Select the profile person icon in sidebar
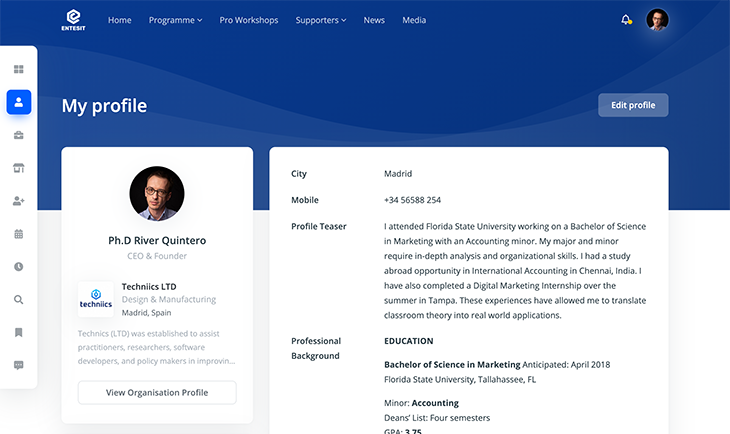Image resolution: width=730 pixels, height=434 pixels. point(19,102)
